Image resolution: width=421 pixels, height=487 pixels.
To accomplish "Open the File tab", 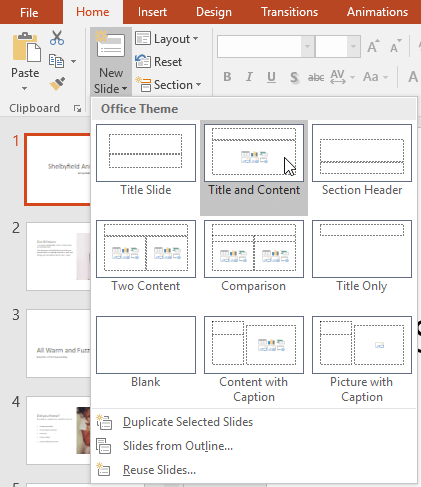I will click(29, 12).
